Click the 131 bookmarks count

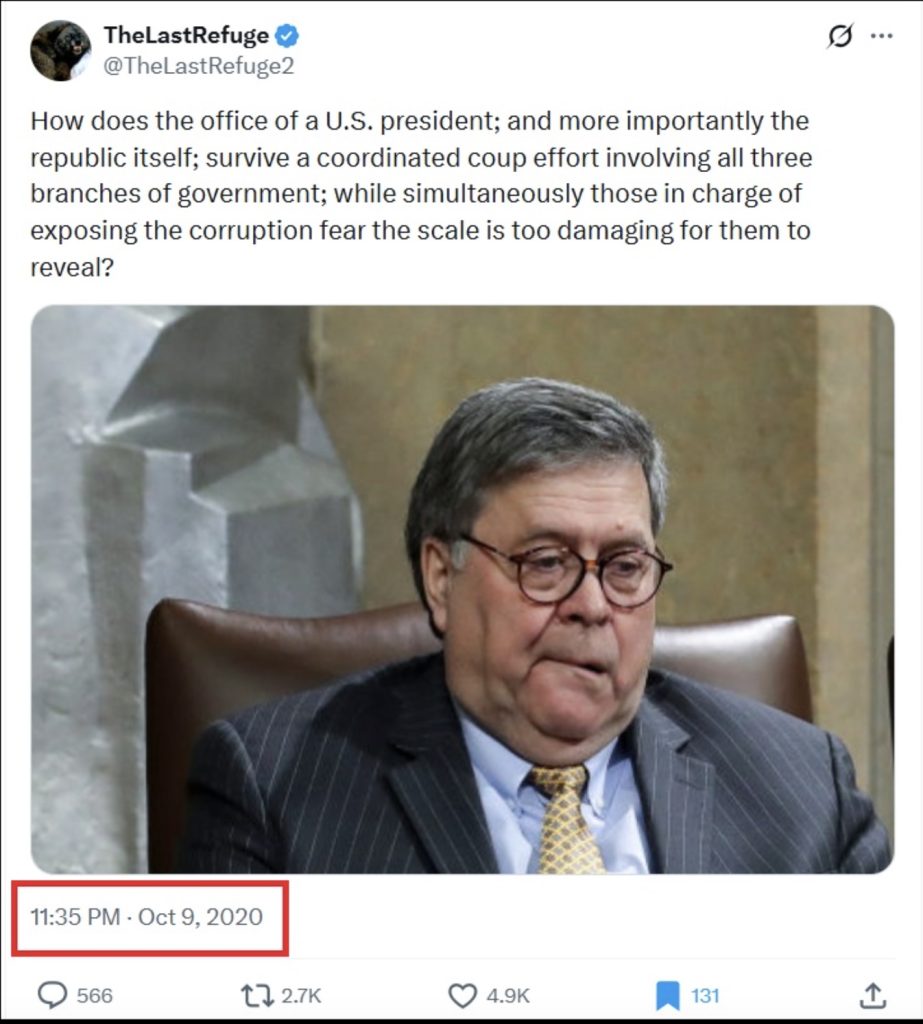point(705,996)
